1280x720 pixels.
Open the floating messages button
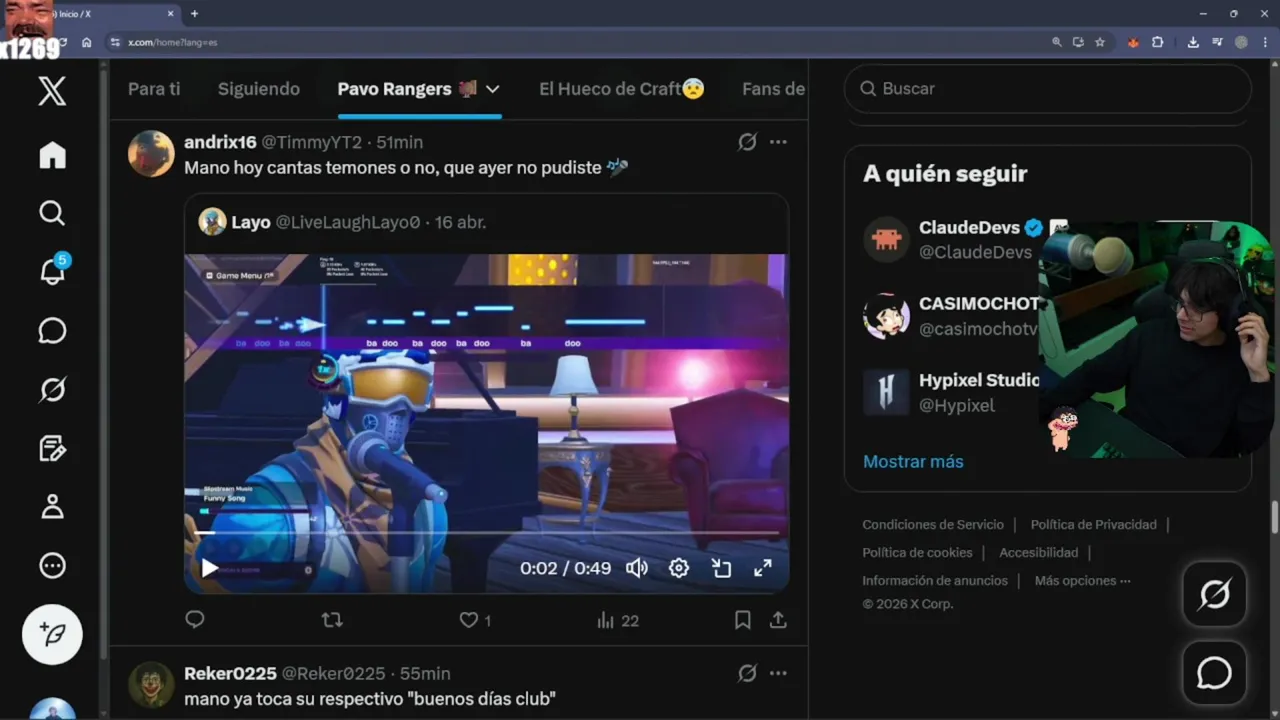1214,673
